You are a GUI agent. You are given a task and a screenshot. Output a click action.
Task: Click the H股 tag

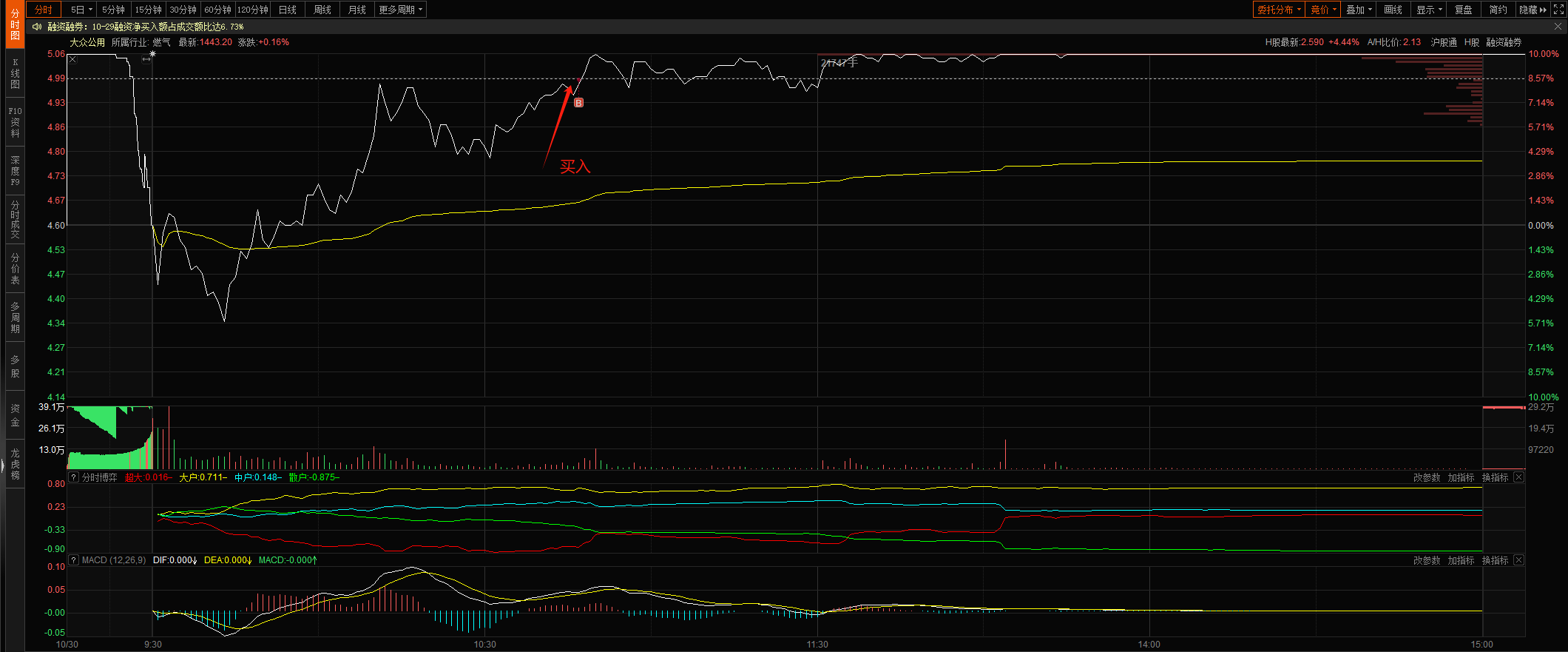pyautogui.click(x=1472, y=42)
